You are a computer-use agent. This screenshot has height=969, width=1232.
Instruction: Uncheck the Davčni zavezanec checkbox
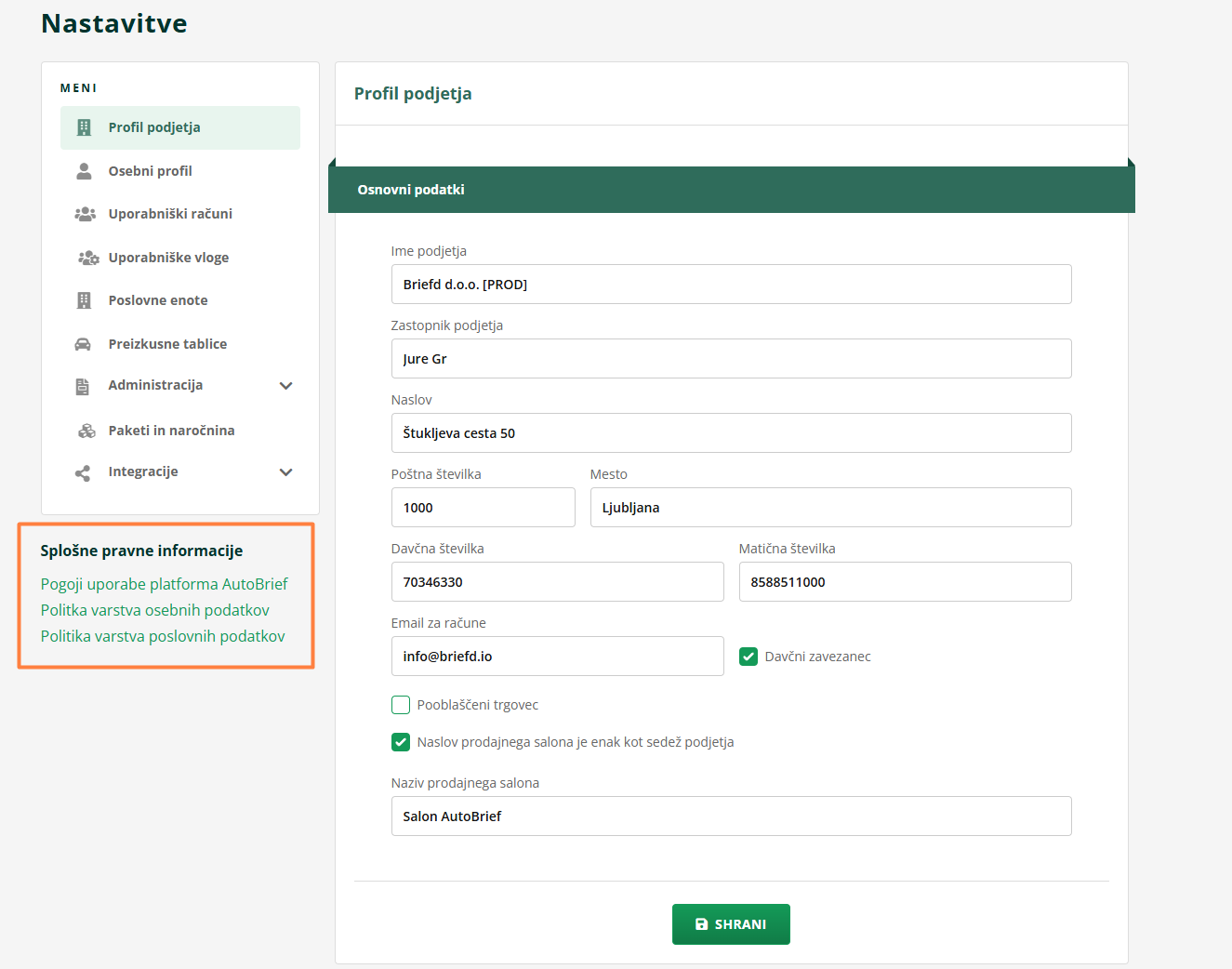(748, 657)
